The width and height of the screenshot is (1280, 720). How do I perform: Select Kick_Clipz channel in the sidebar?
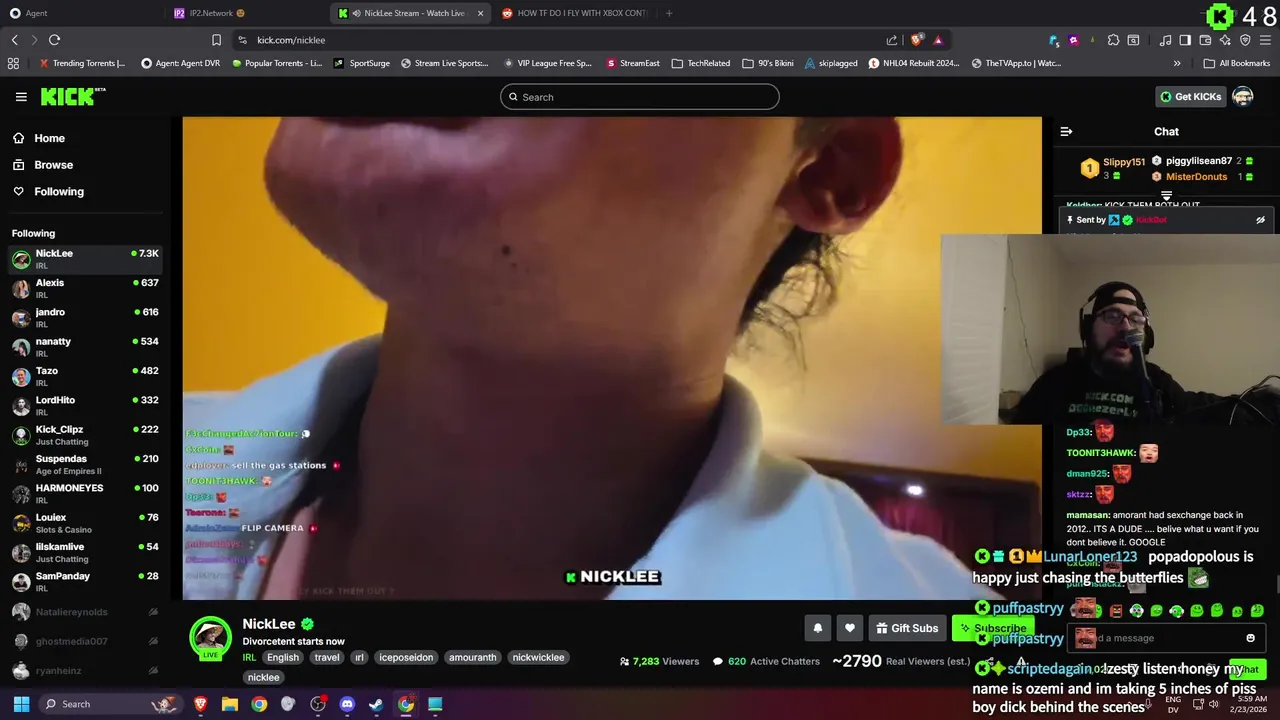tap(84, 435)
